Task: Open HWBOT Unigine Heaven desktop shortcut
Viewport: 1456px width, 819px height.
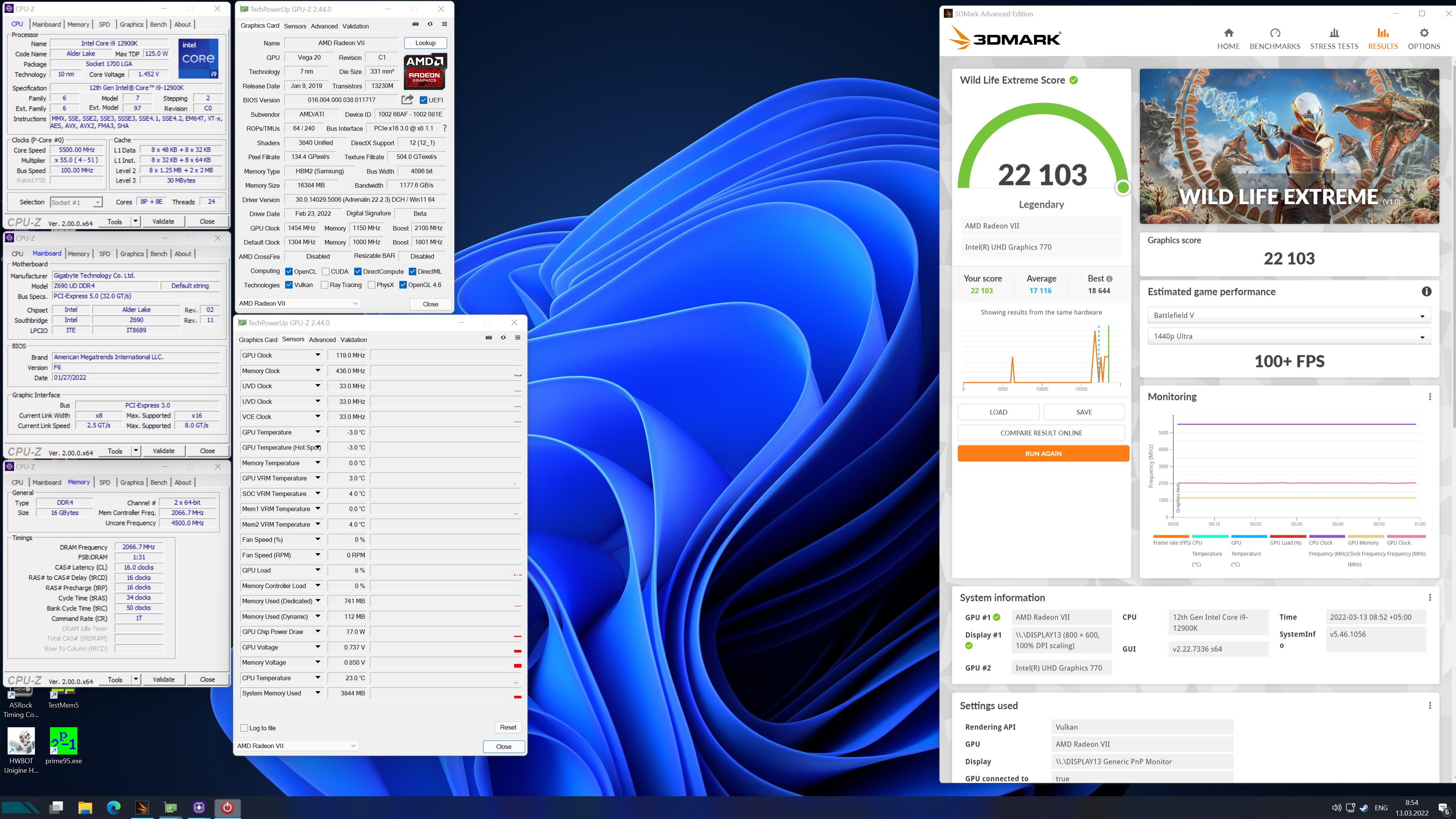Action: (21, 751)
